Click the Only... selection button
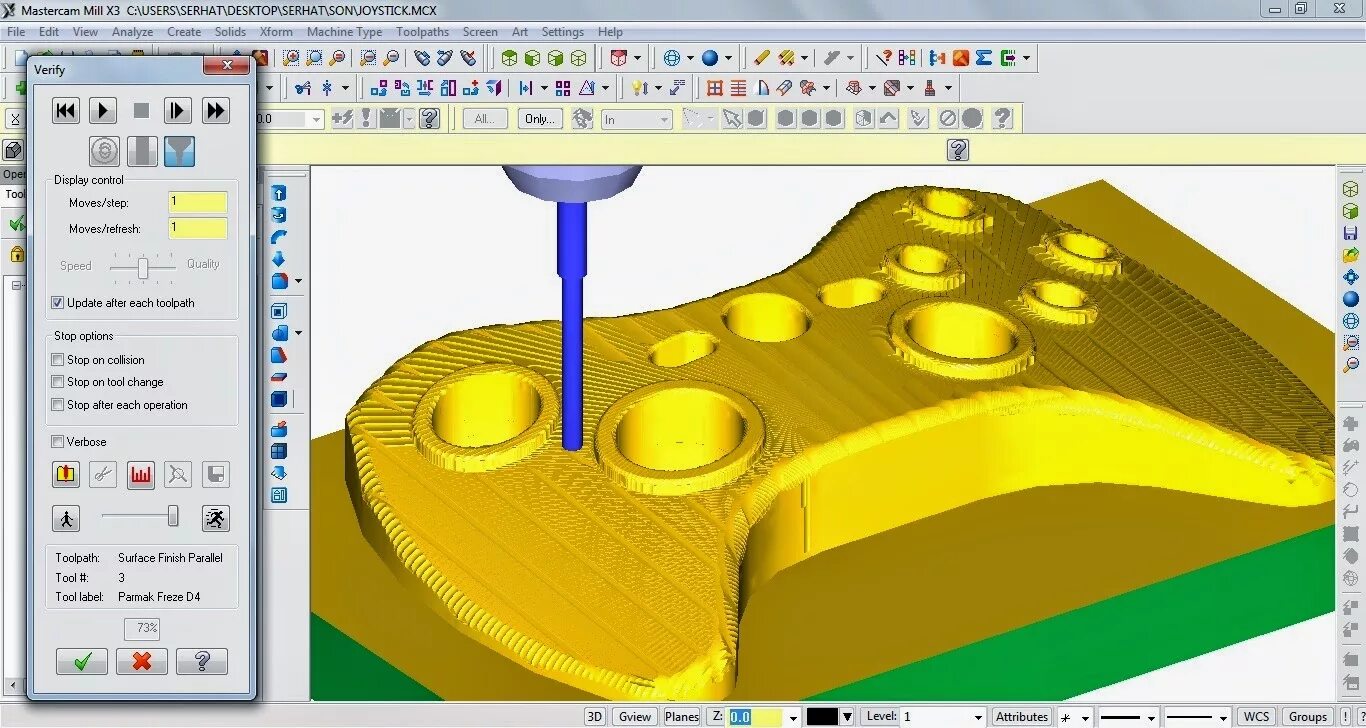 point(539,118)
